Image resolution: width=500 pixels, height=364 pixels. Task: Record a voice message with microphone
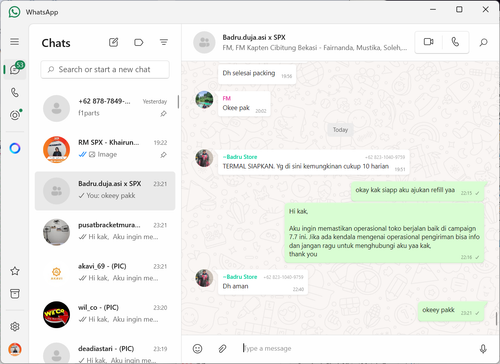coord(483,349)
